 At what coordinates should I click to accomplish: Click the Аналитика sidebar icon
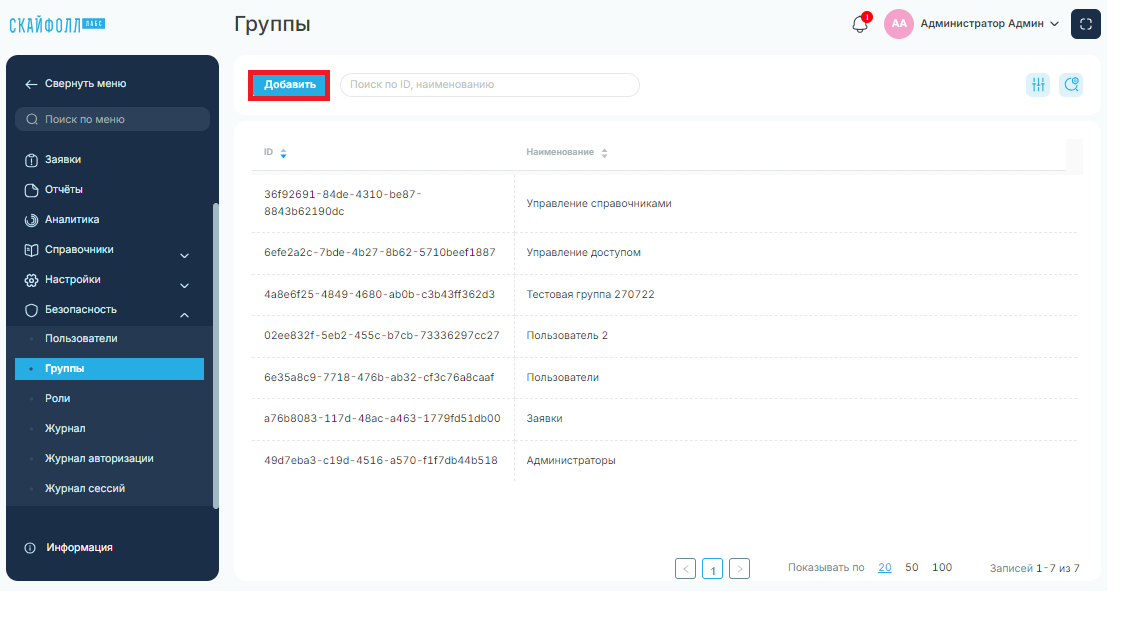click(31, 220)
